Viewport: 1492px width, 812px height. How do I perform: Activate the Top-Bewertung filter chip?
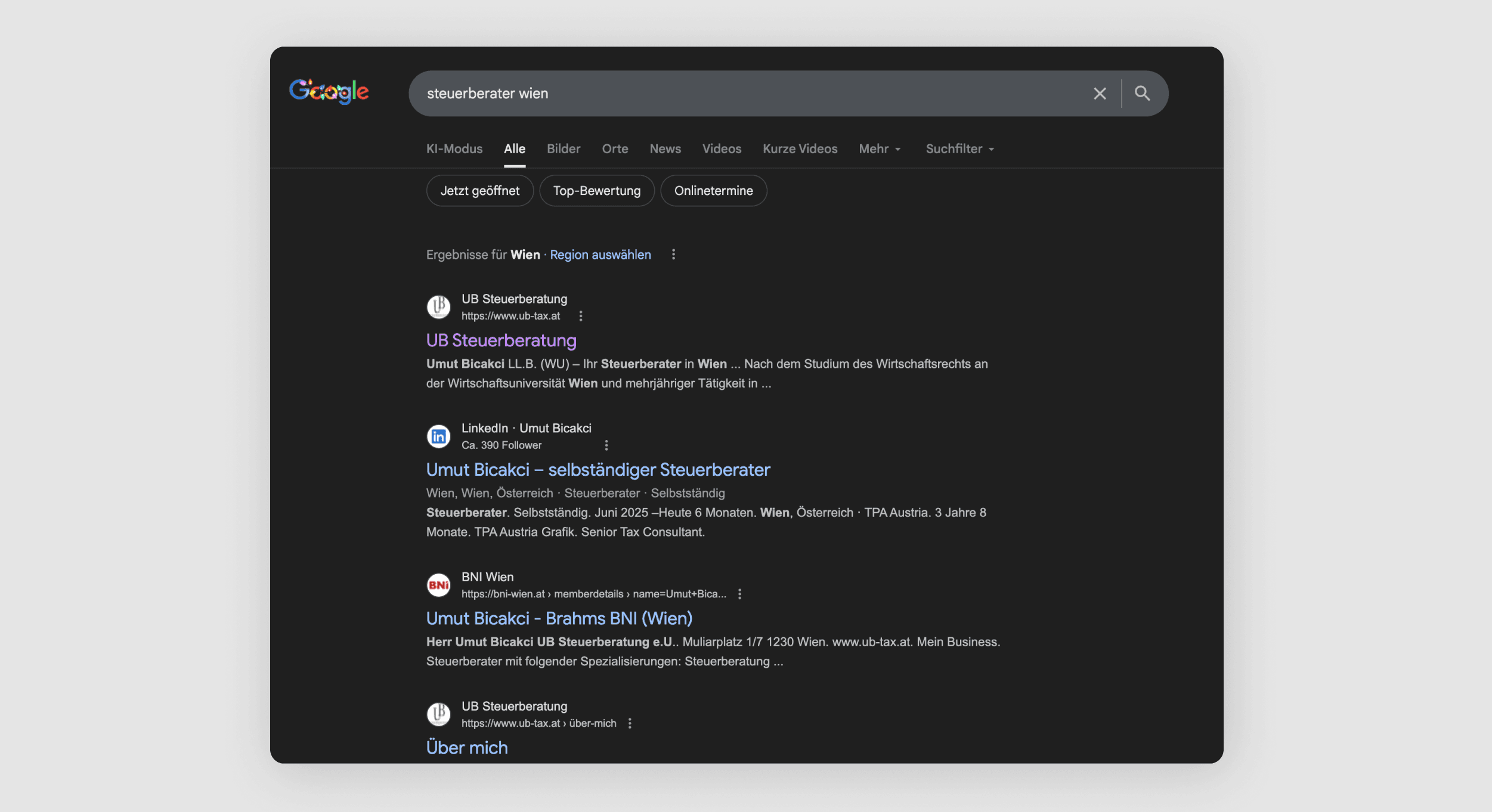tap(596, 190)
